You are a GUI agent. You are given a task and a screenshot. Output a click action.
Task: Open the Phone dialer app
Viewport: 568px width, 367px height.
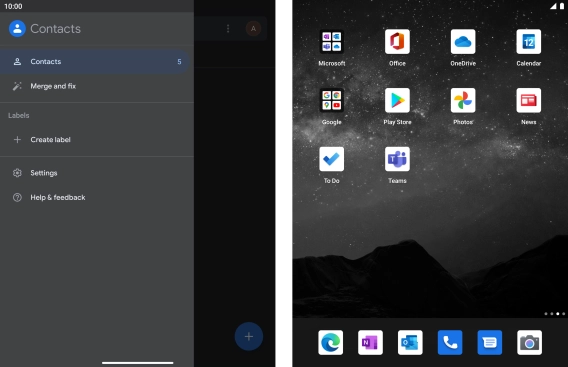click(450, 342)
